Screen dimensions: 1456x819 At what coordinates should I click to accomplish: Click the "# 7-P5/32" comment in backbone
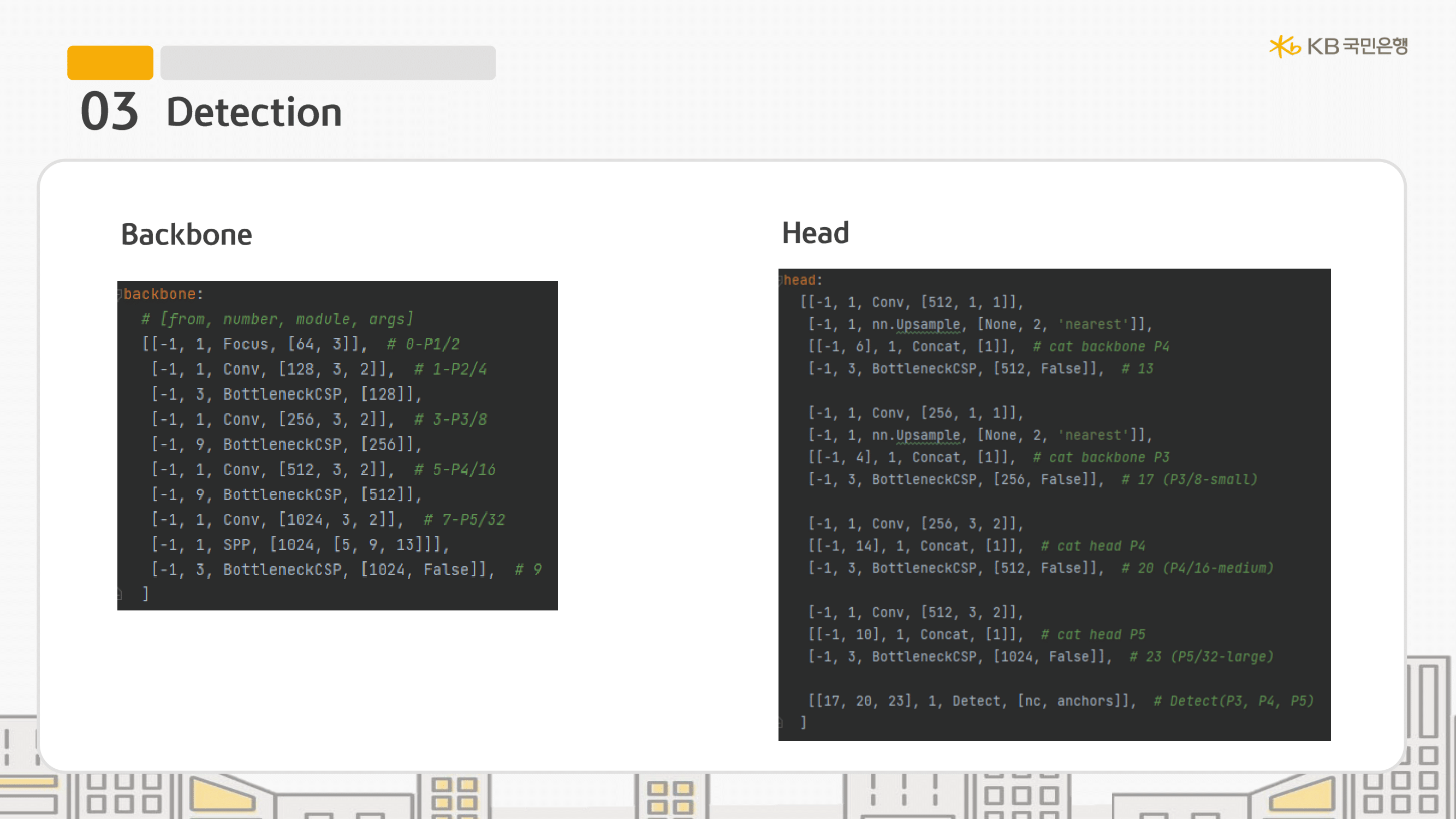tap(464, 519)
